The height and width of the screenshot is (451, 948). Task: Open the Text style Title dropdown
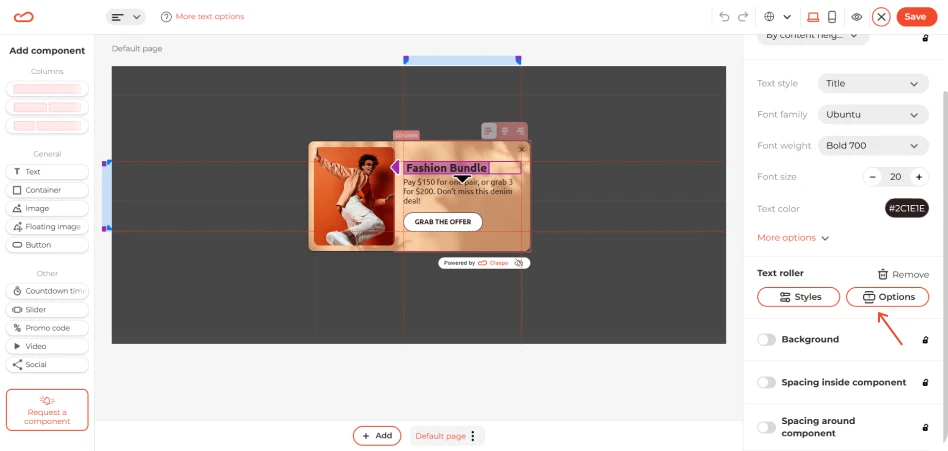[x=873, y=83]
